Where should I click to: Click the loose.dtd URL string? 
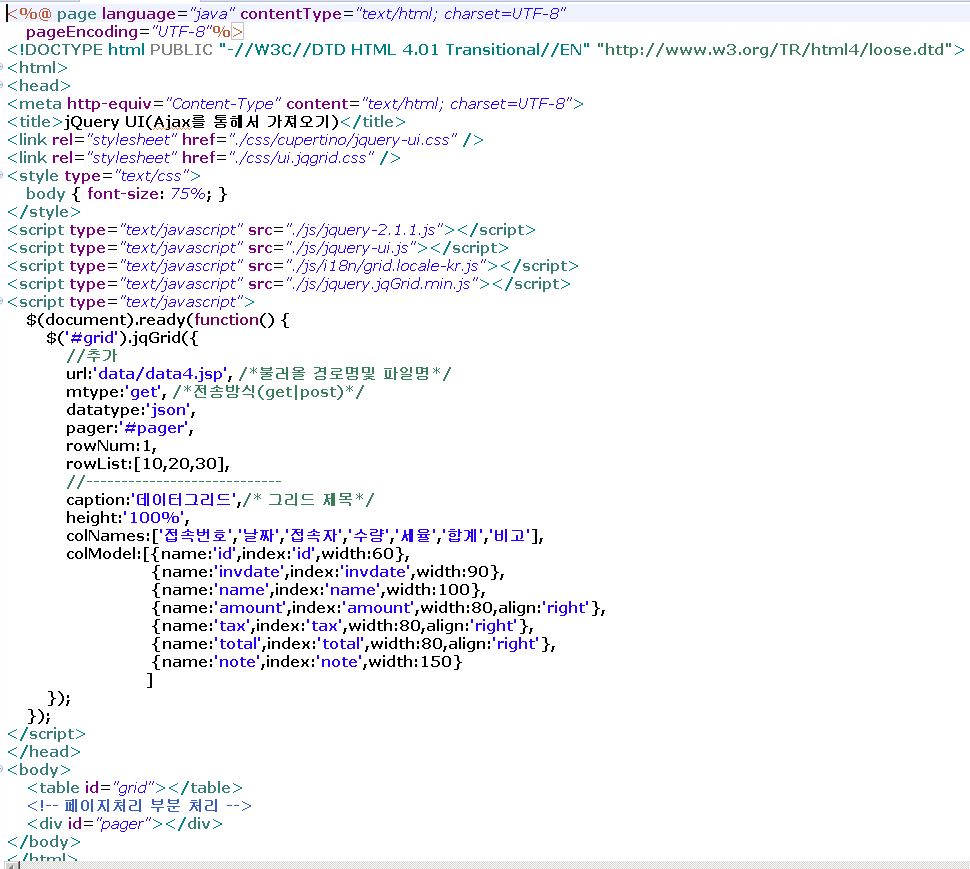click(x=776, y=49)
